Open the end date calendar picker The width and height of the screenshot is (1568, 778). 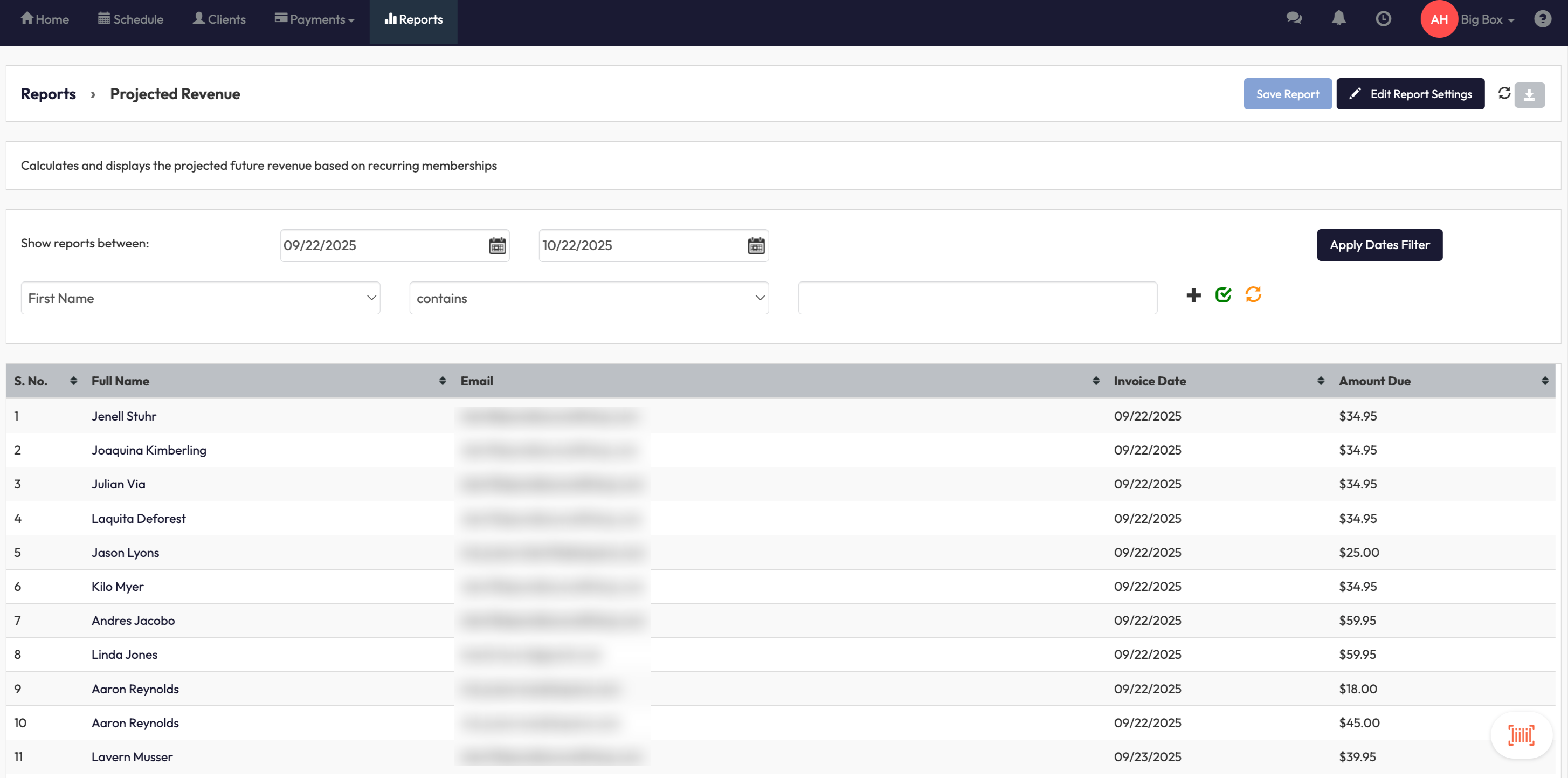[756, 246]
